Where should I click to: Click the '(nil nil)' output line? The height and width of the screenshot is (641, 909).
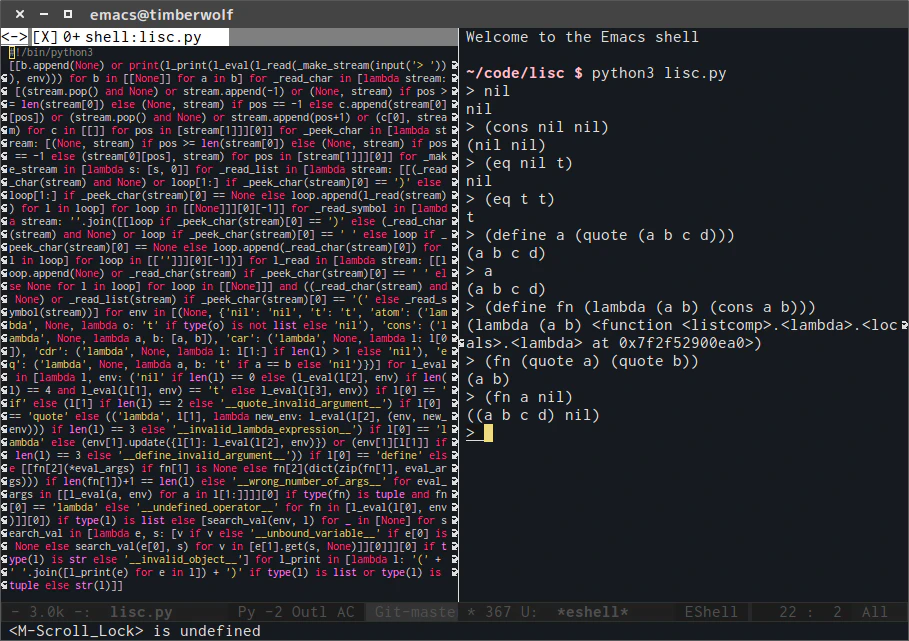(x=506, y=145)
